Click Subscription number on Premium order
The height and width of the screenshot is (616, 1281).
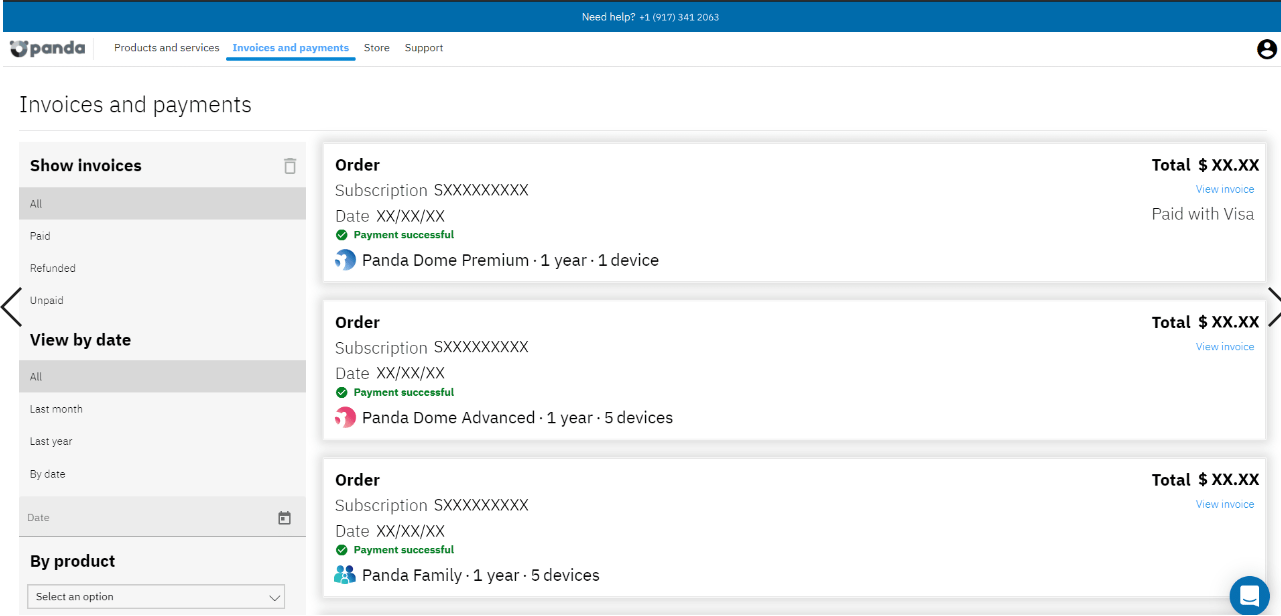(481, 190)
